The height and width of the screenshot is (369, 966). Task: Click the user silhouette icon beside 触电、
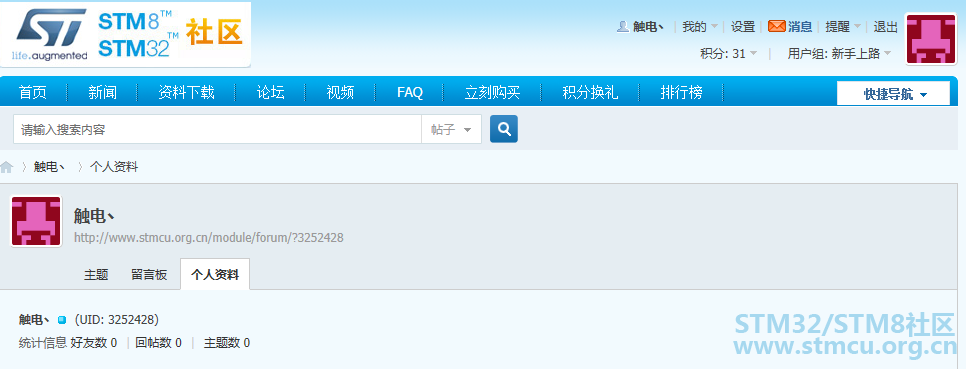623,26
